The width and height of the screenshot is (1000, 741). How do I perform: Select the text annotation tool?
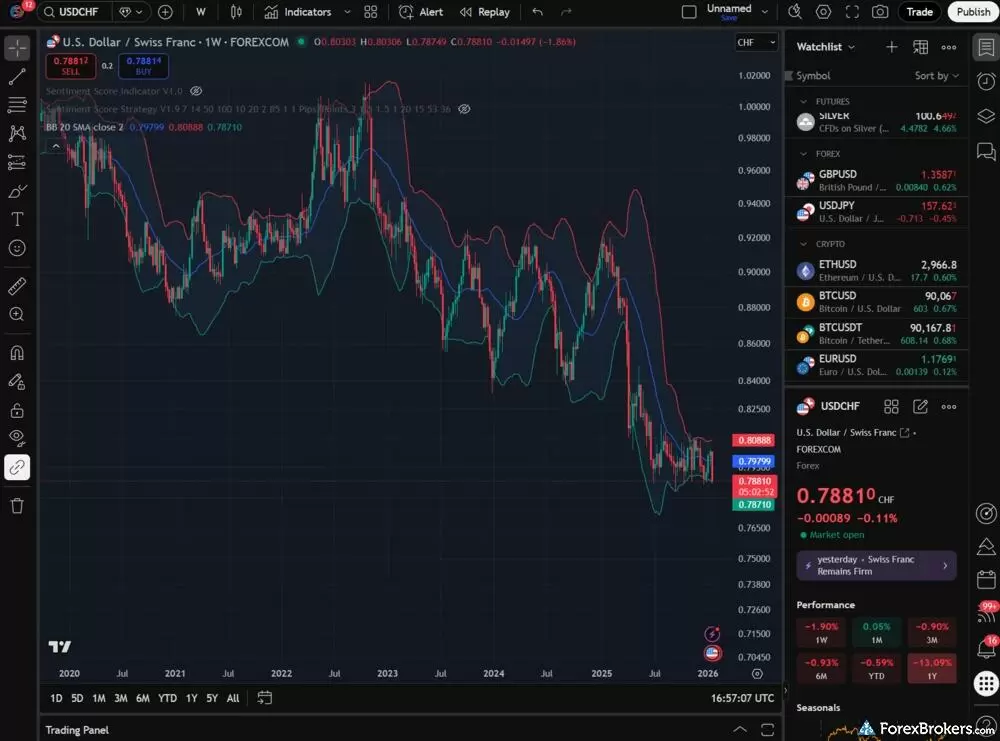17,219
